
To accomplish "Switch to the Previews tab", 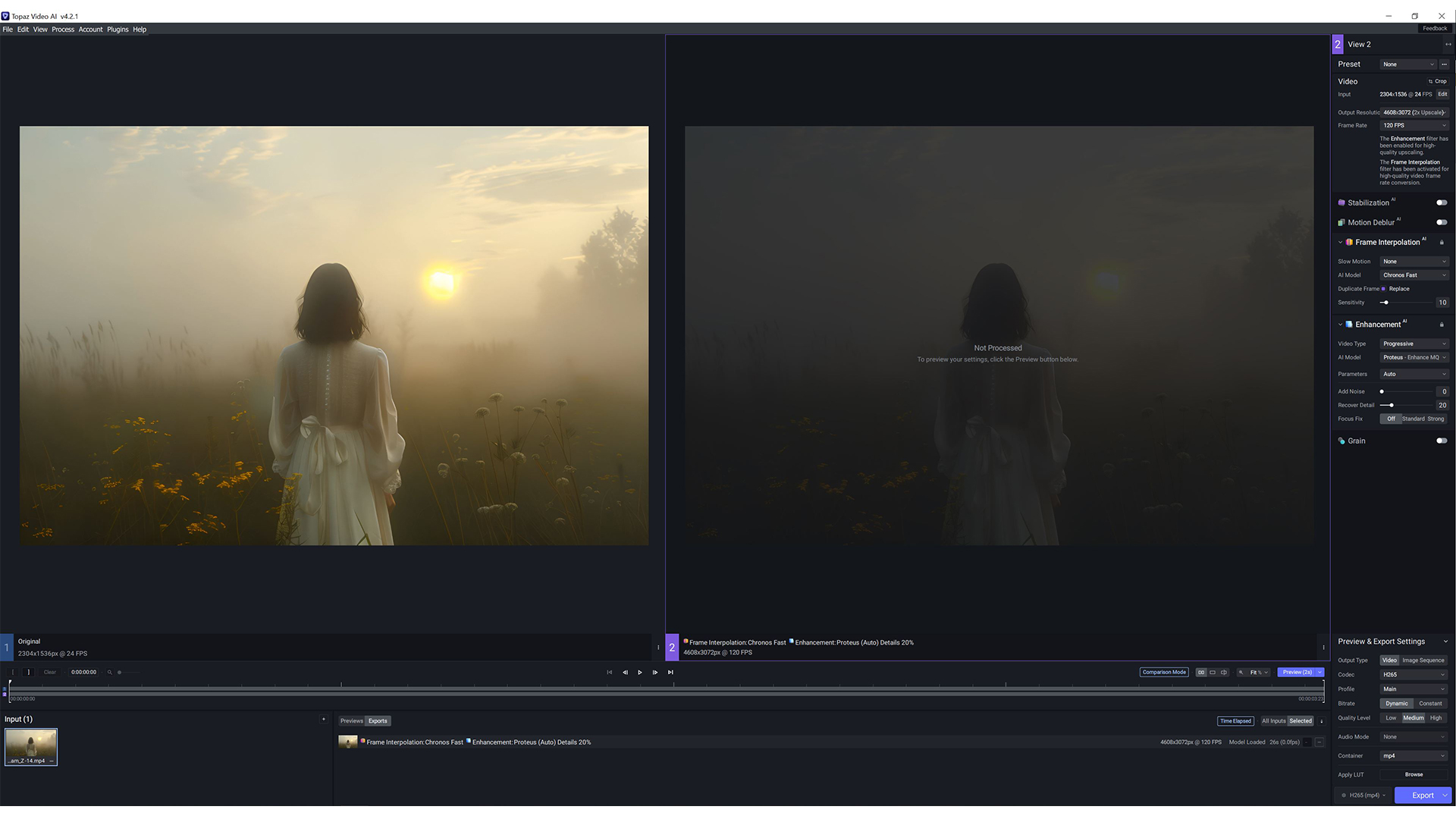I will click(351, 721).
